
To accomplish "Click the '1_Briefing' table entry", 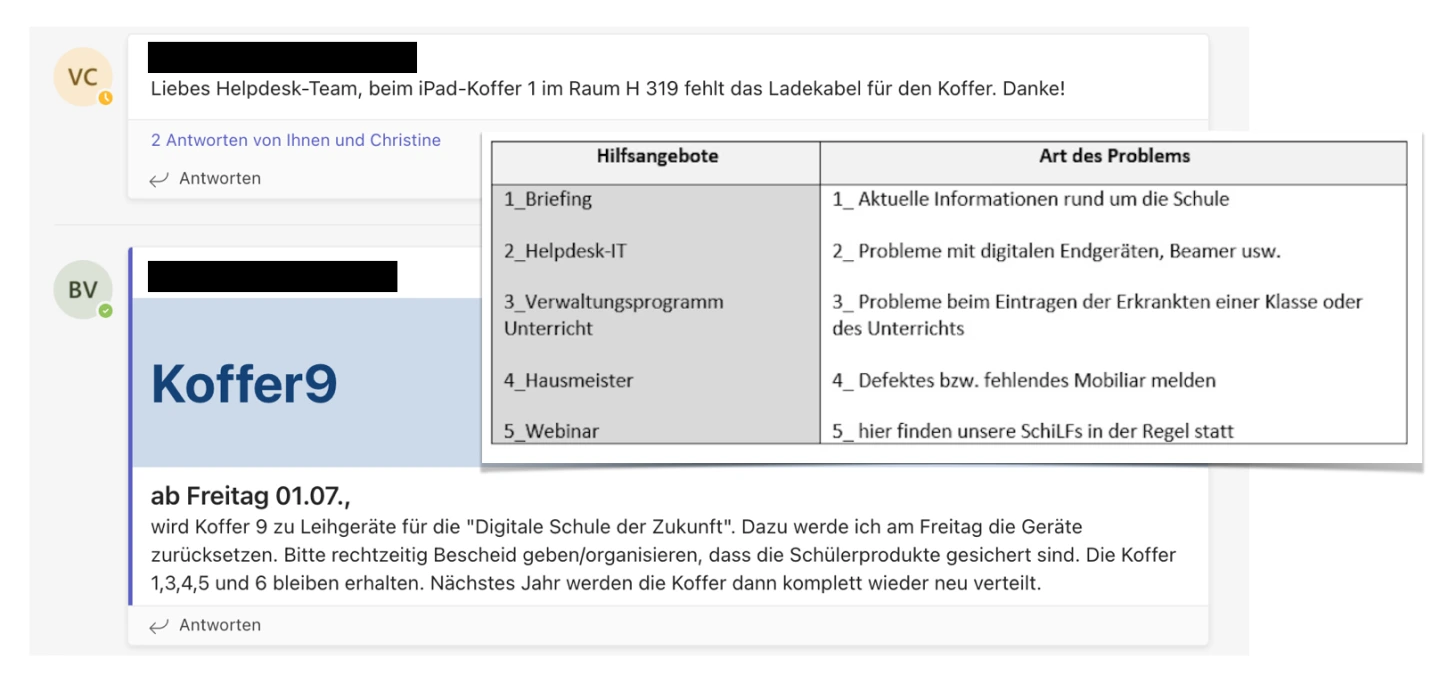I will pos(548,199).
